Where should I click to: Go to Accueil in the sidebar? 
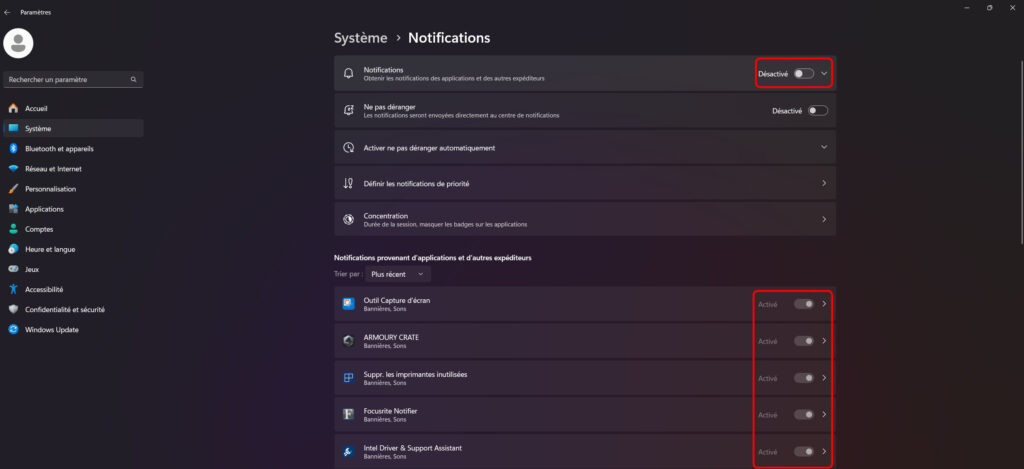click(73, 108)
